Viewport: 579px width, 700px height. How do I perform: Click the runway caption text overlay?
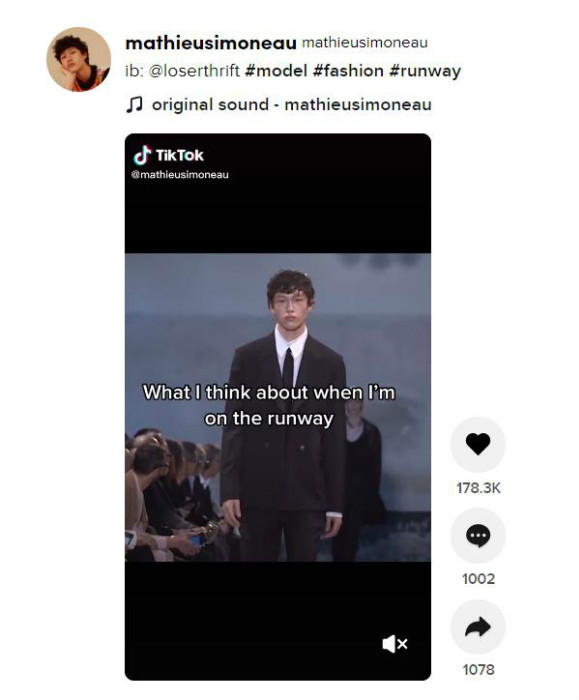(x=269, y=405)
